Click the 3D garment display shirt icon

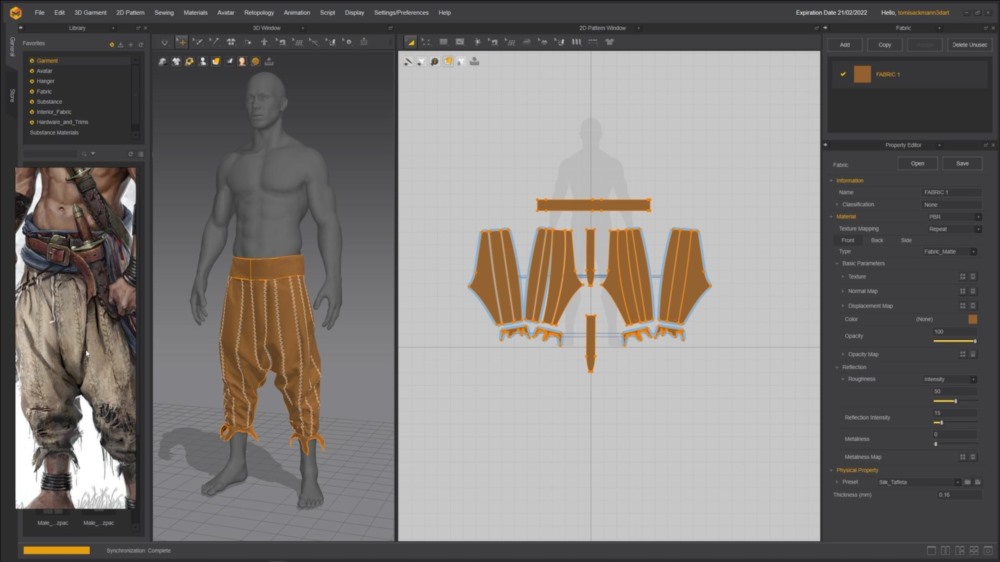pyautogui.click(x=176, y=62)
